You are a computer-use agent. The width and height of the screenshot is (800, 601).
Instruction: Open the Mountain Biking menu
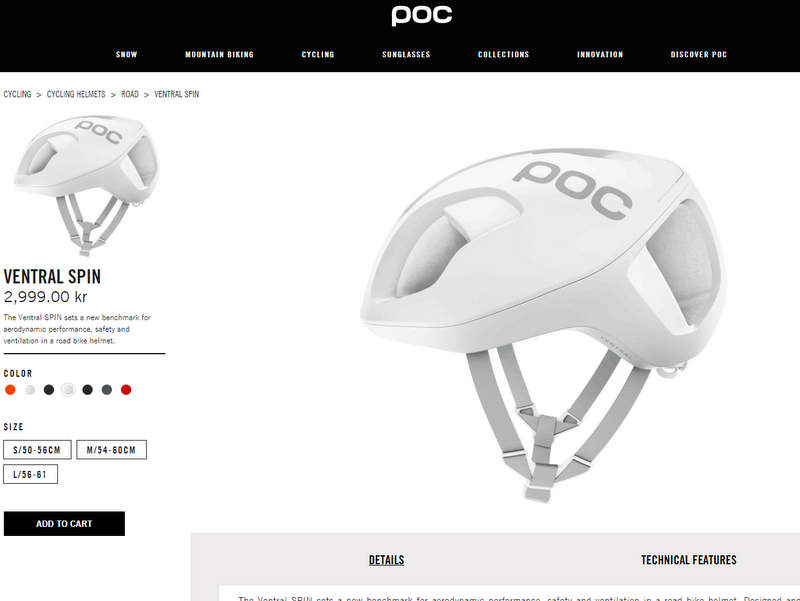click(x=219, y=55)
